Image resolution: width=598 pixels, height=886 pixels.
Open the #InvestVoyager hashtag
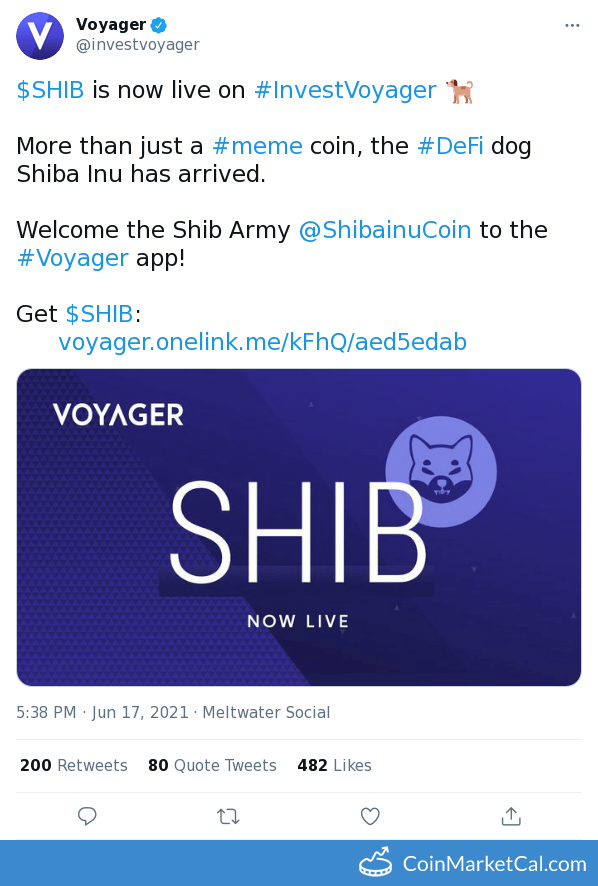(344, 90)
